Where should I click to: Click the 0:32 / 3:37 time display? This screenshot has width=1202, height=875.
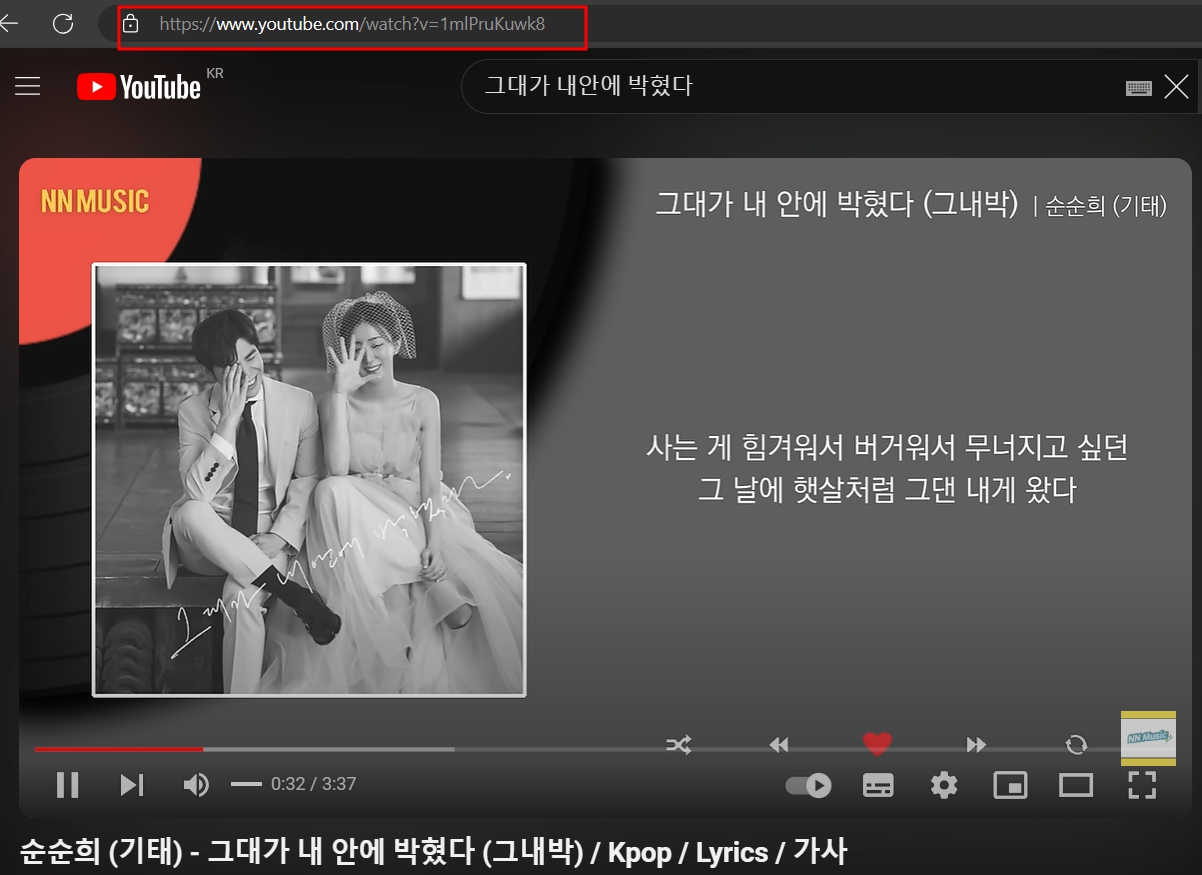(x=314, y=784)
